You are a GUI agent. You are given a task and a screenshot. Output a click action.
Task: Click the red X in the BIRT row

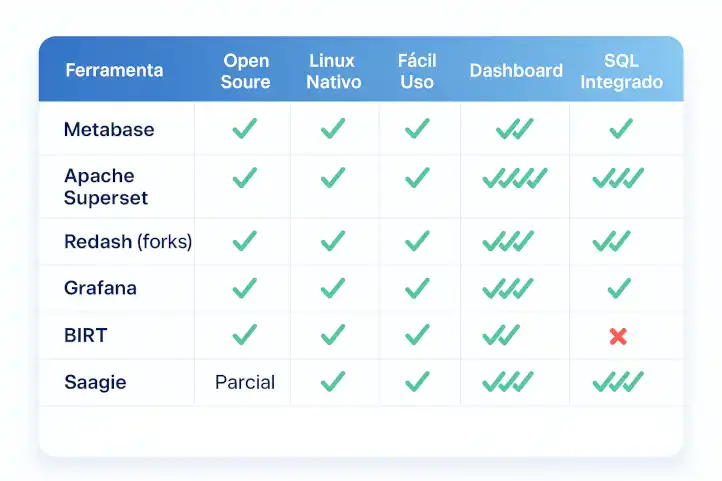[x=618, y=336]
